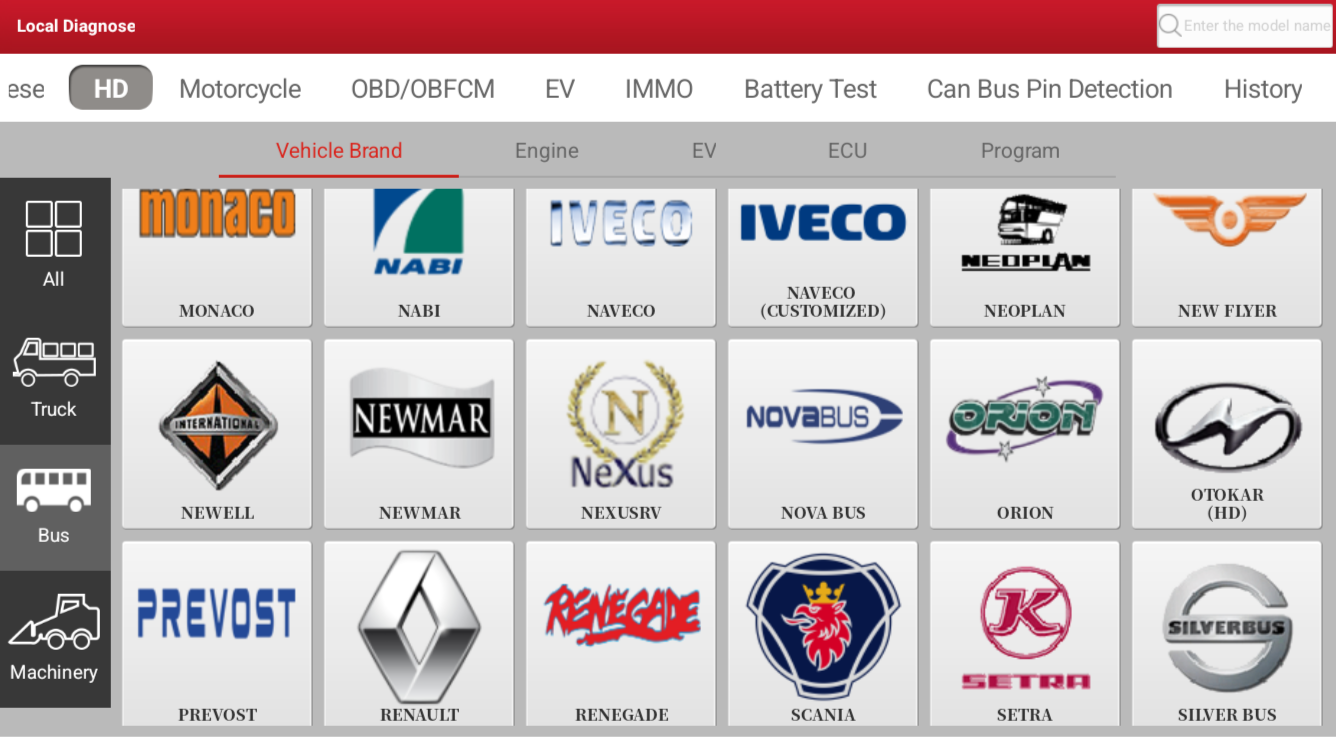Switch to the HD vehicle tab
1336x739 pixels.
(x=110, y=88)
